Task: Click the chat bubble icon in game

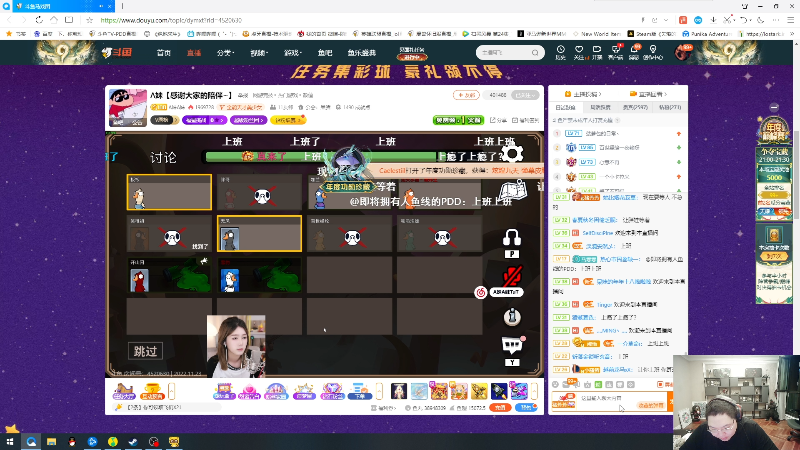Action: [x=512, y=345]
